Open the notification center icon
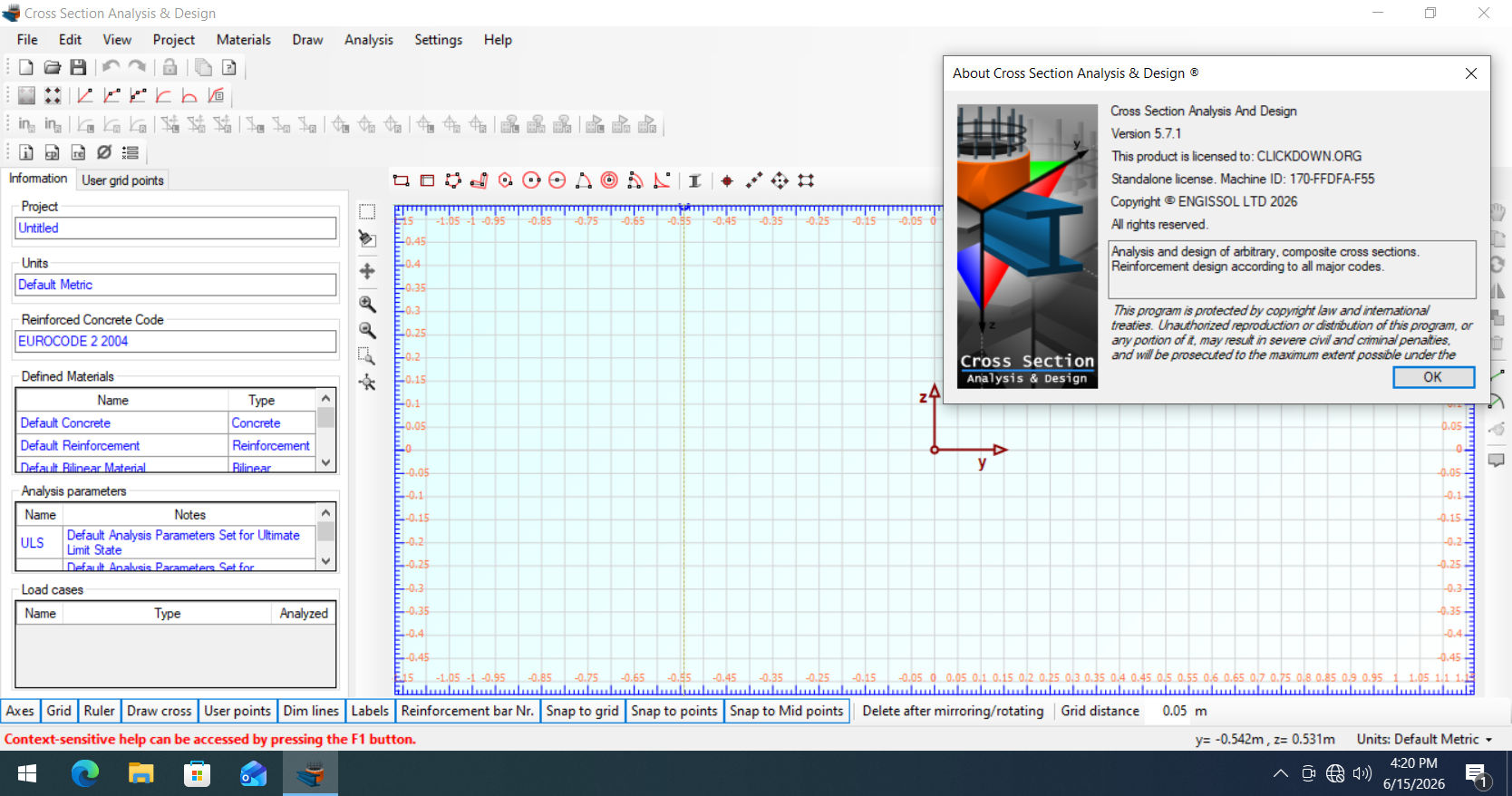 point(1478,775)
